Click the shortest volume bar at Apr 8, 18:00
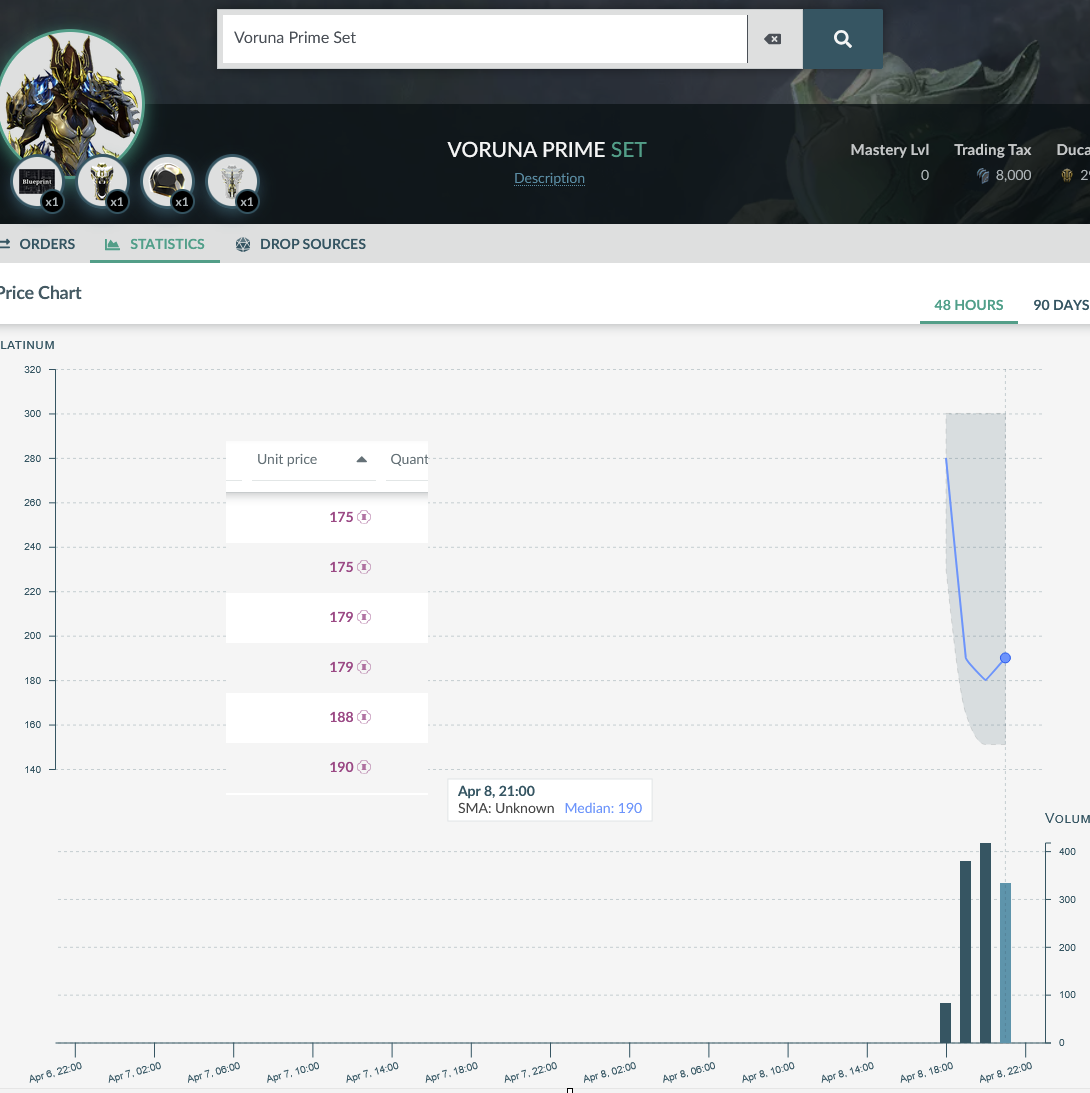The height and width of the screenshot is (1093, 1090). click(x=946, y=1023)
